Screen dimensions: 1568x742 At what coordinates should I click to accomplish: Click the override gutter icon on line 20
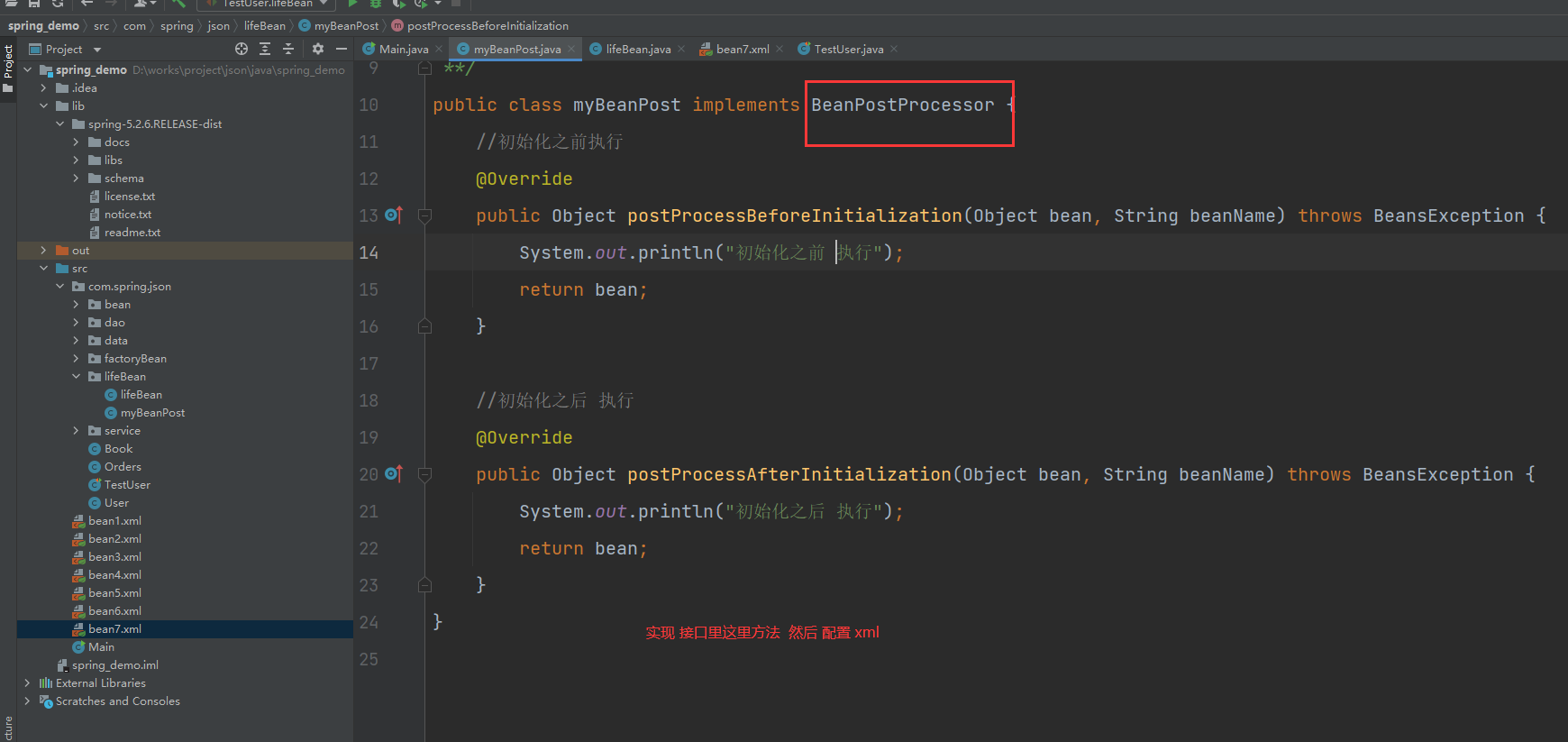tap(394, 473)
